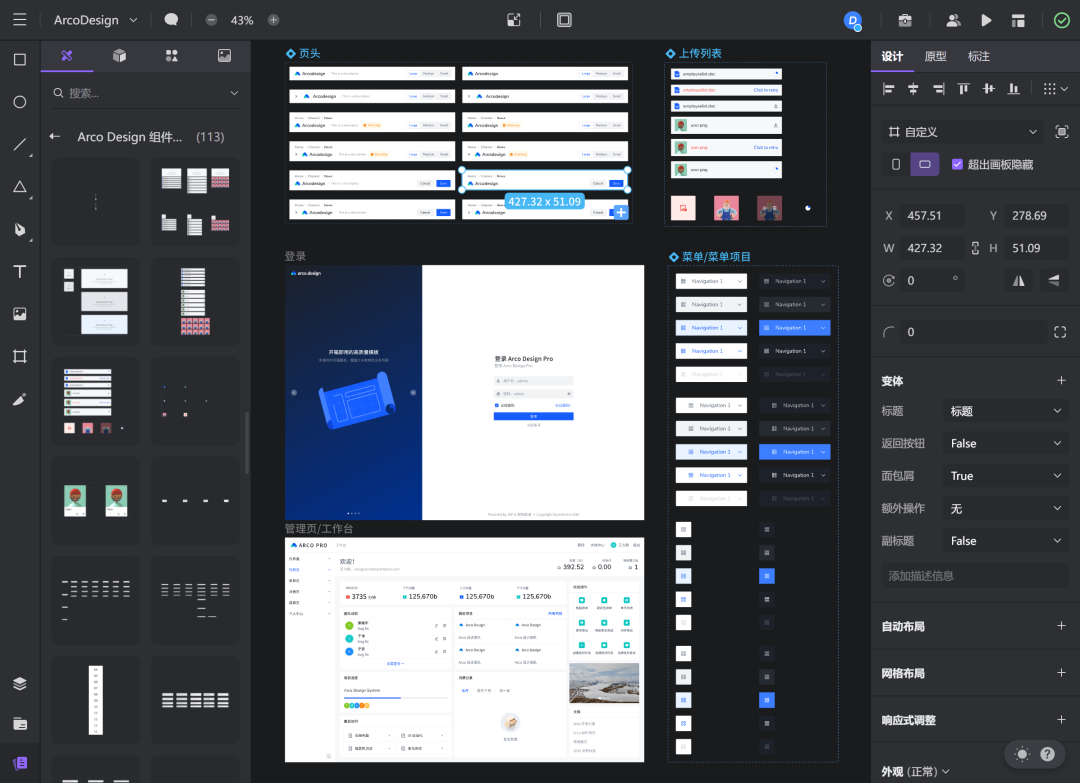Open the resource library icon at bottom
This screenshot has height=783, width=1080.
pos(20,763)
